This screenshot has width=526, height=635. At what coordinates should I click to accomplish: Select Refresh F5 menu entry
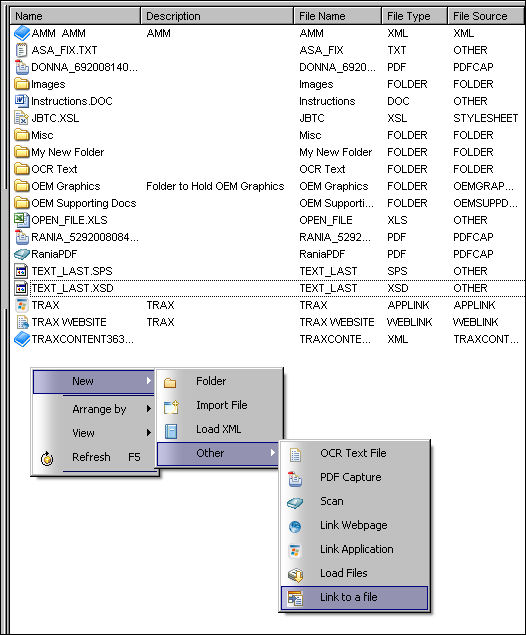coord(94,457)
